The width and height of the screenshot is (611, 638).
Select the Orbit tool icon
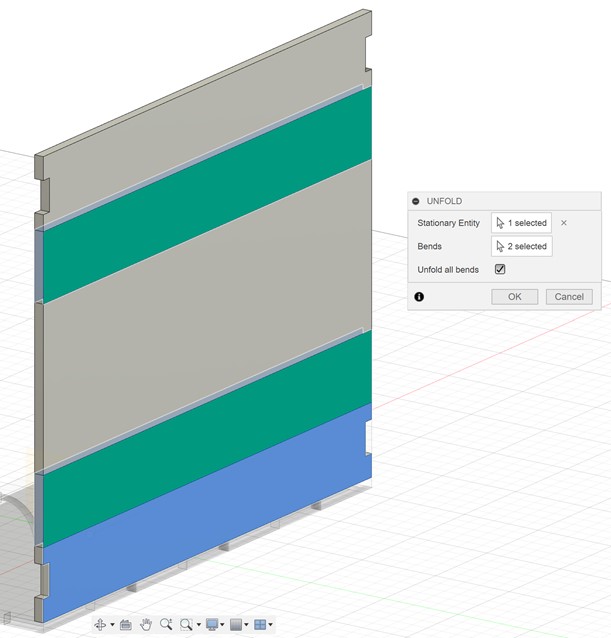point(99,625)
